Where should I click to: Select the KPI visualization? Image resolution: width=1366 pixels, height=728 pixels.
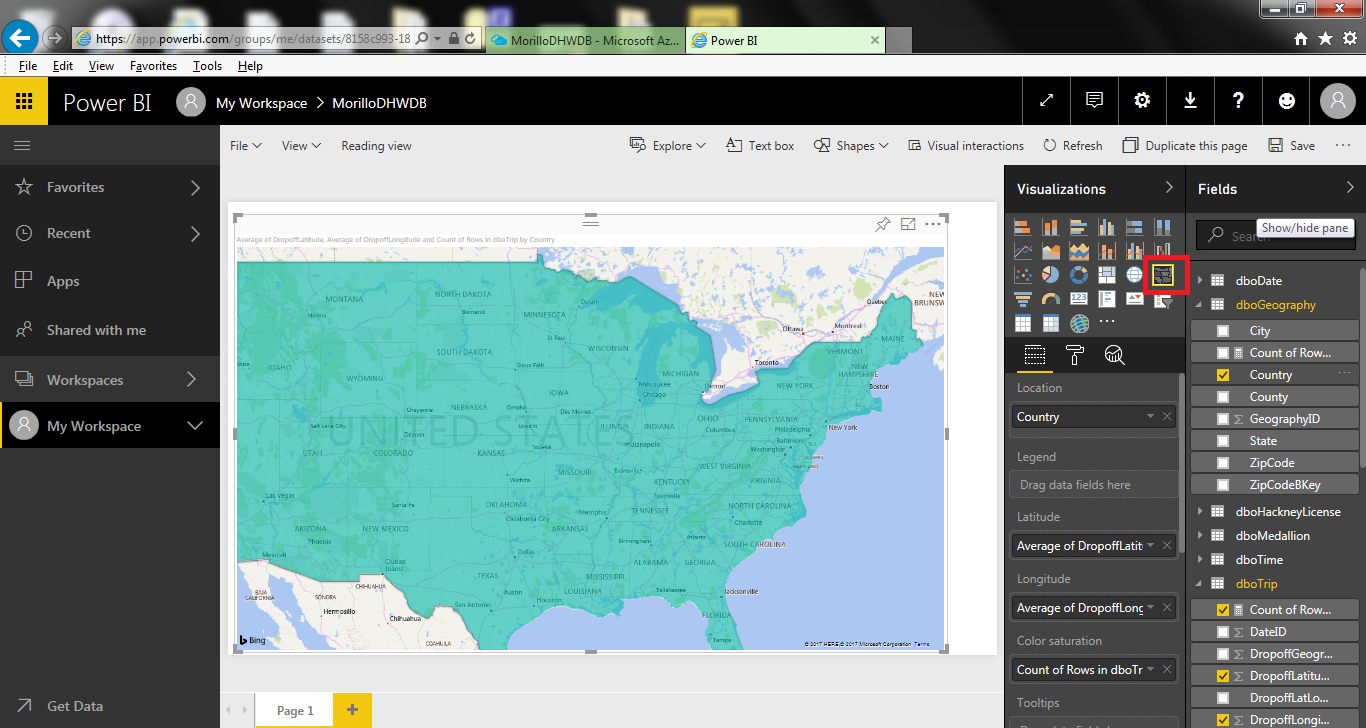[1135, 299]
